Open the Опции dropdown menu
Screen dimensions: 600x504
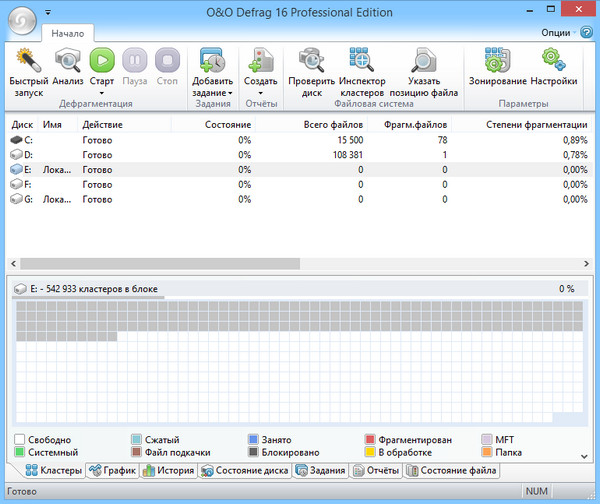click(558, 32)
